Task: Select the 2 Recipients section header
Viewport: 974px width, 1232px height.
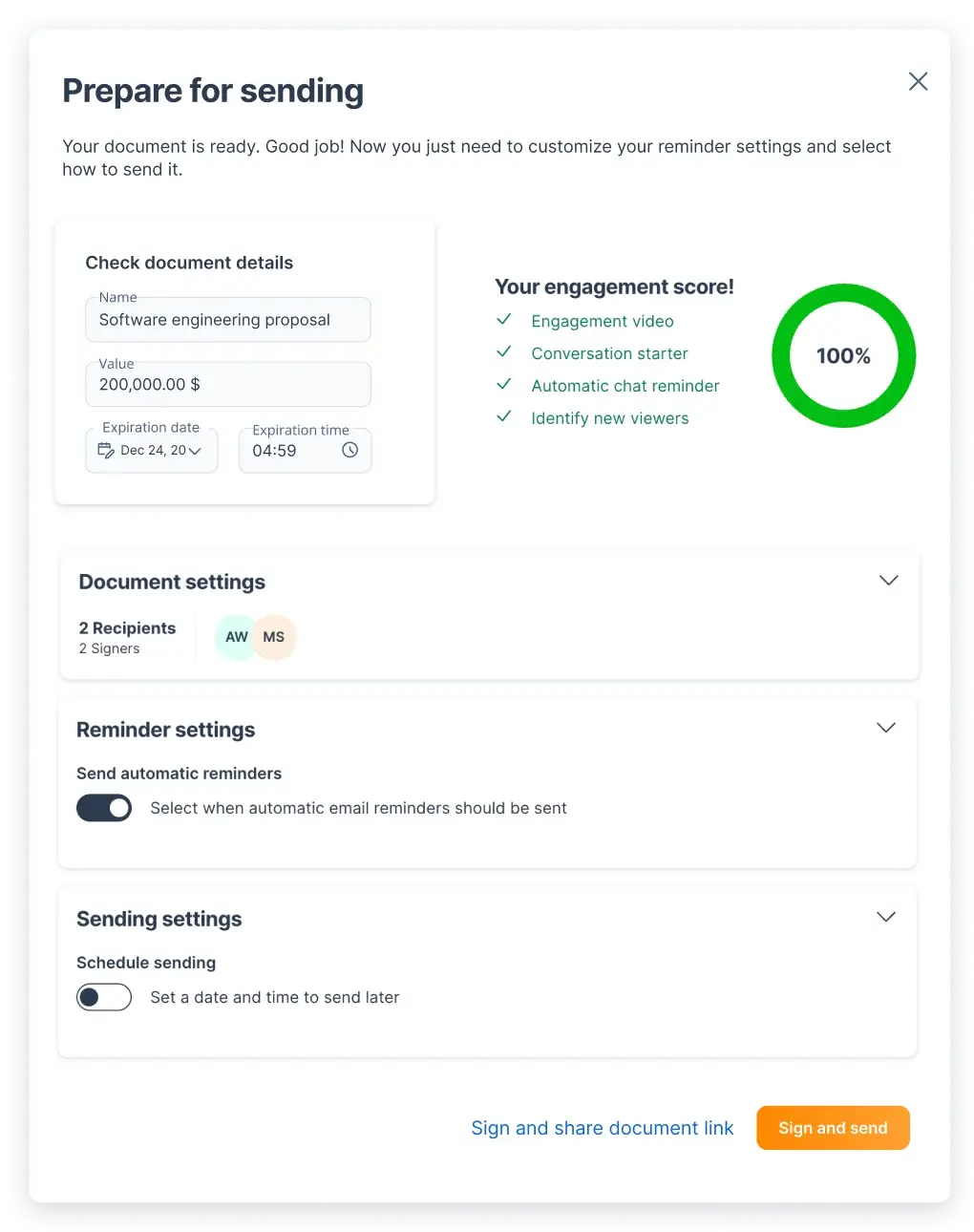Action: 127,627
